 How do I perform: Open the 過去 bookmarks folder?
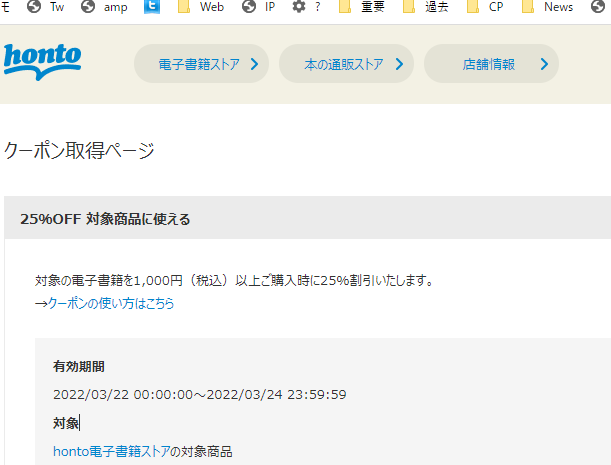(425, 7)
